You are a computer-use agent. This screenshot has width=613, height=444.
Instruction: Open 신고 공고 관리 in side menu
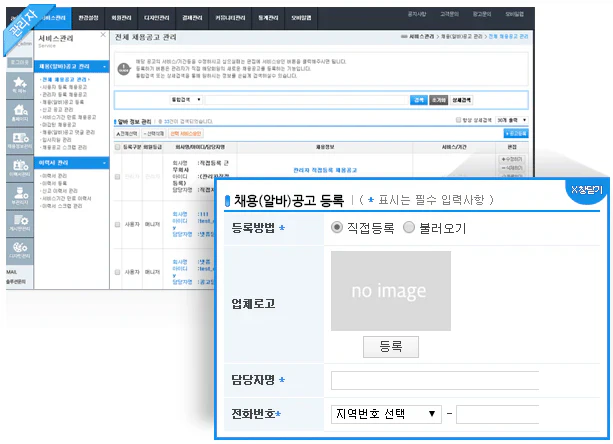(57, 109)
